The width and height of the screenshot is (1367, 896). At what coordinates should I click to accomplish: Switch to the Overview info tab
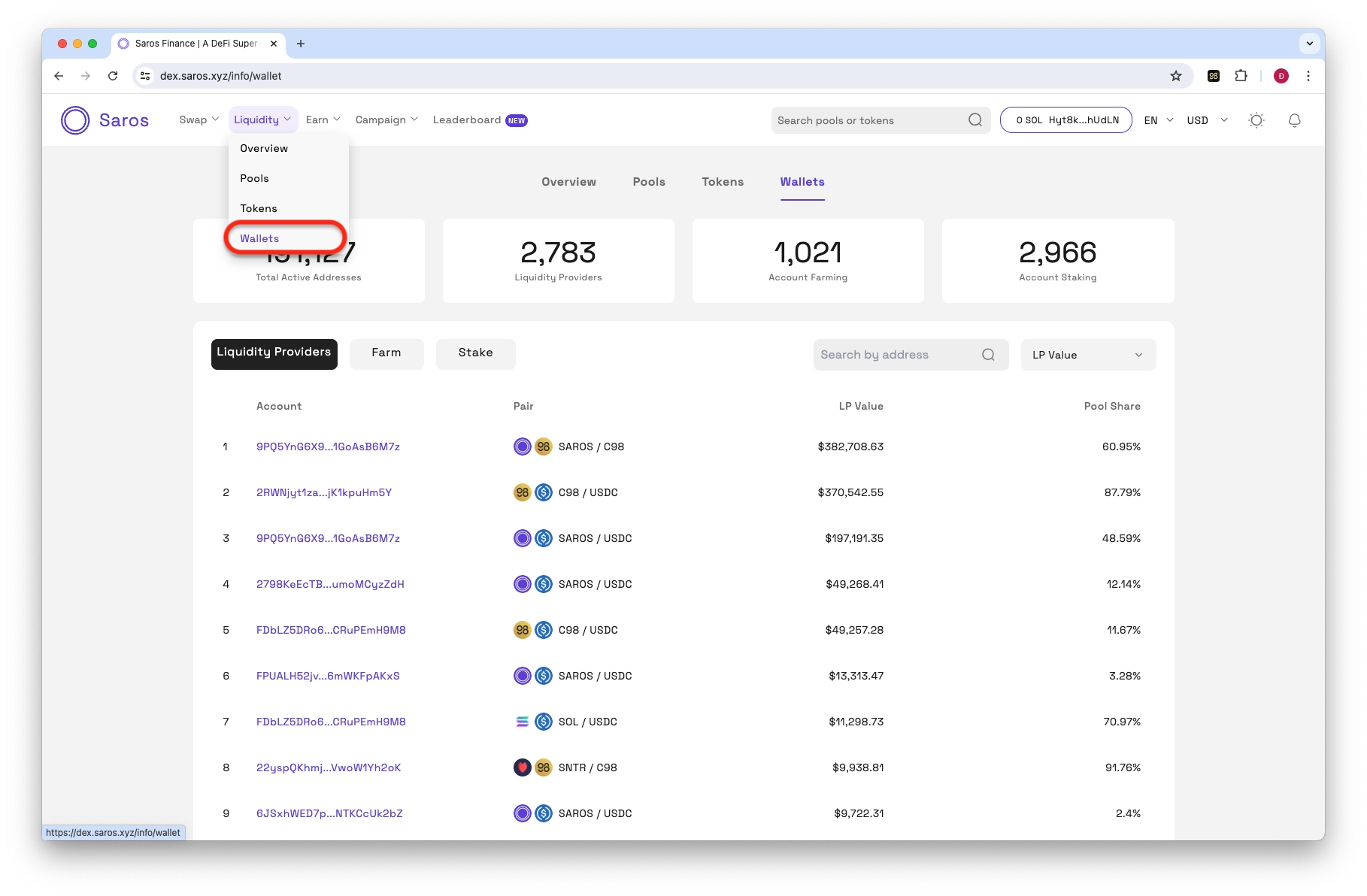569,182
